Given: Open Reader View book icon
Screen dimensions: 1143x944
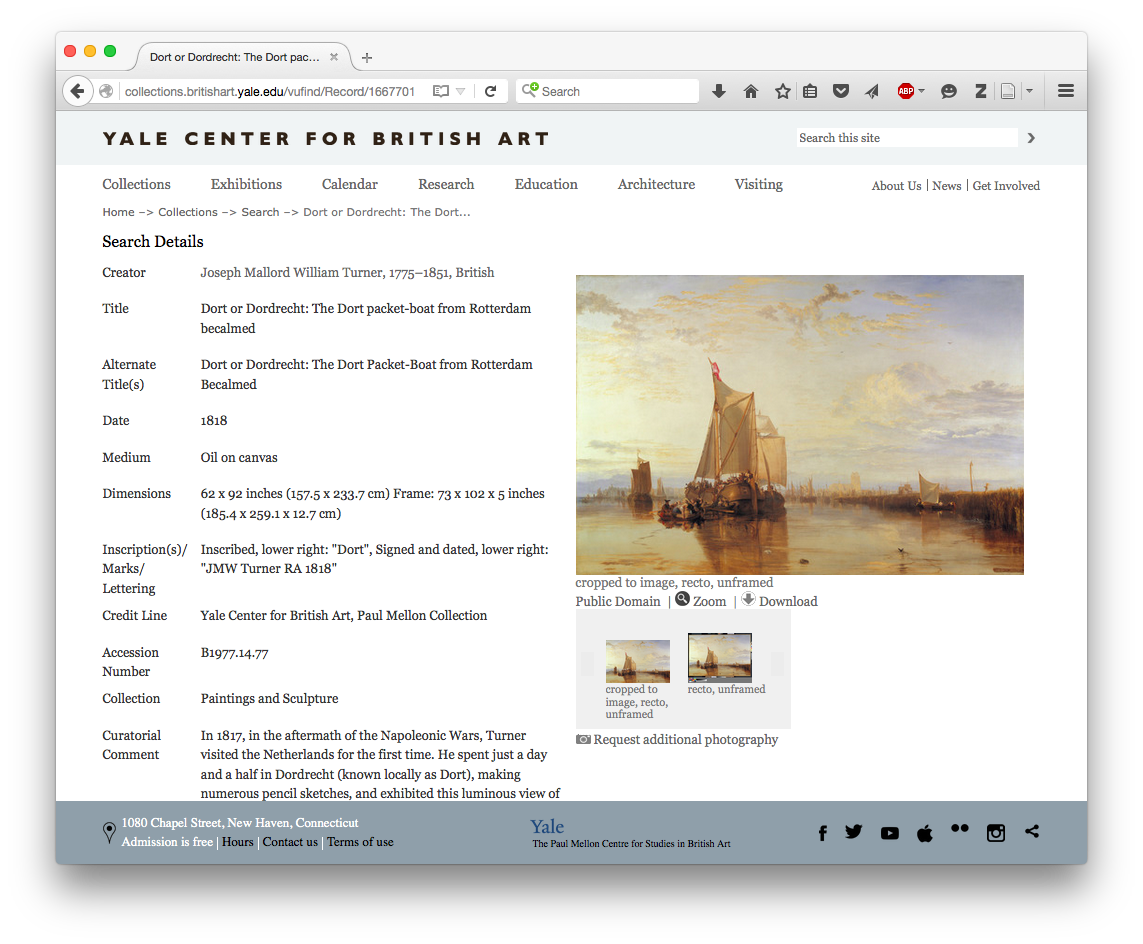Looking at the screenshot, I should coord(440,91).
